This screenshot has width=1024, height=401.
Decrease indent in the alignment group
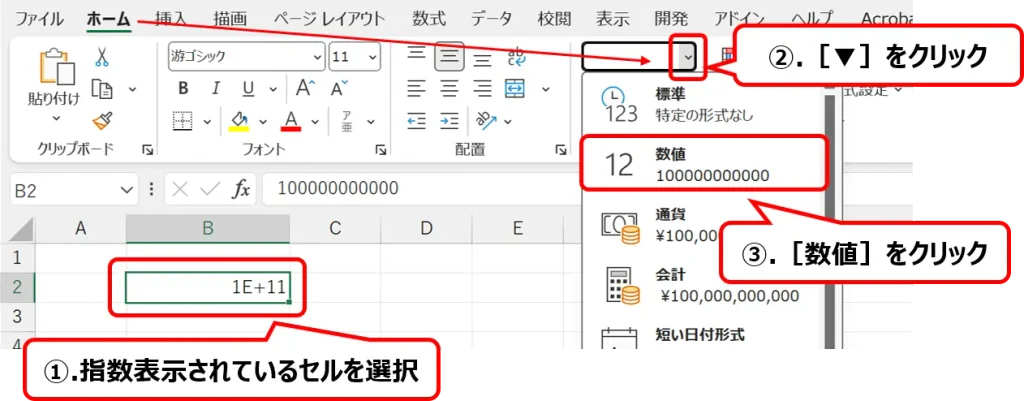pyautogui.click(x=417, y=121)
